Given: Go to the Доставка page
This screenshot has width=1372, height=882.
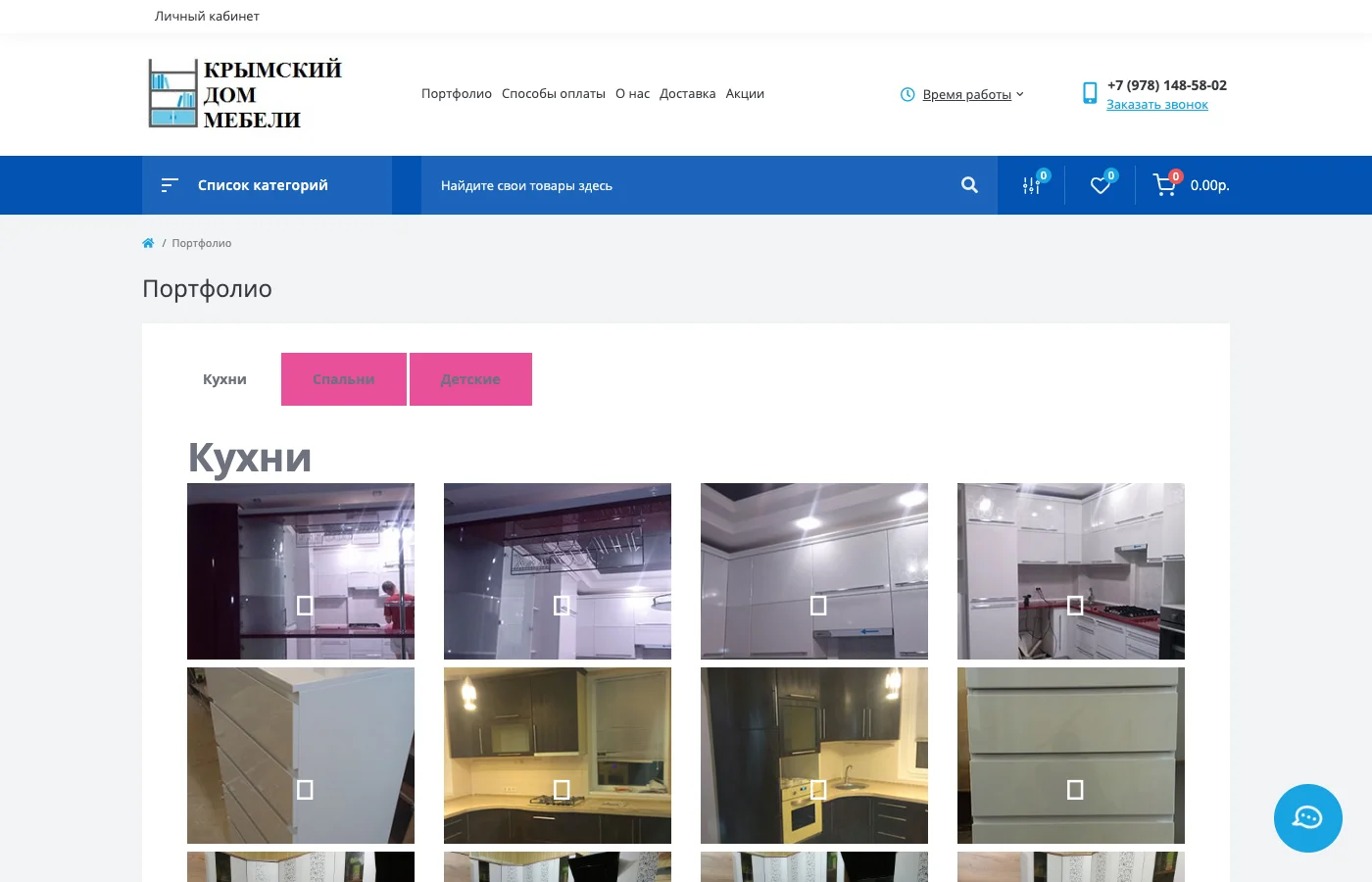Looking at the screenshot, I should [x=687, y=94].
